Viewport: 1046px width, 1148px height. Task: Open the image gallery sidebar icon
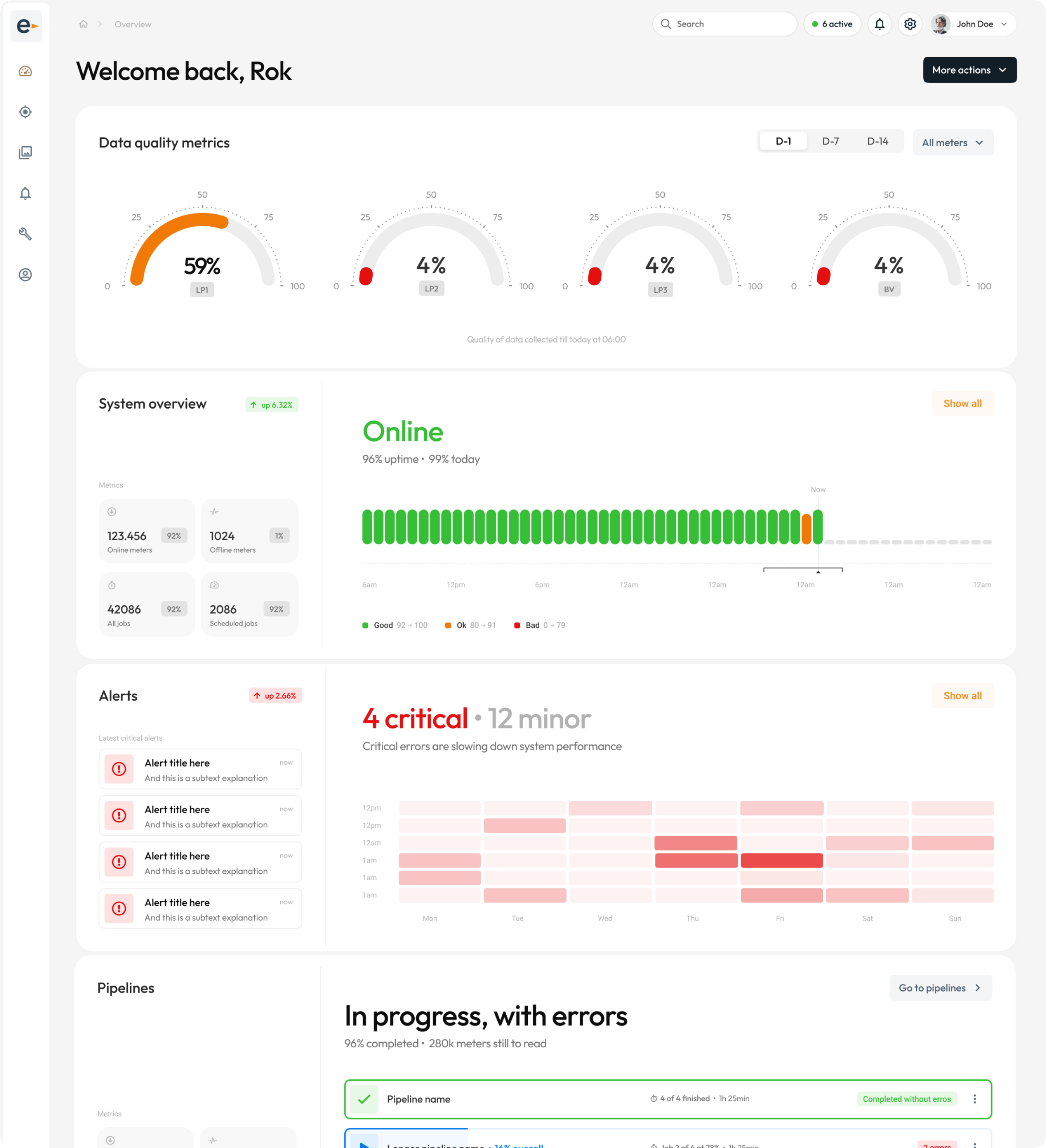pos(25,153)
